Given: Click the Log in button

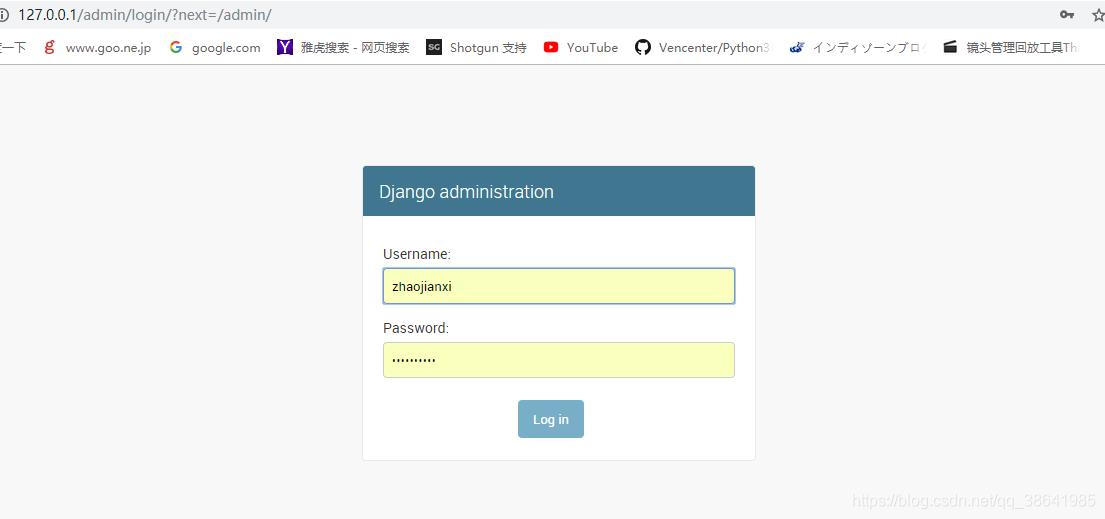Looking at the screenshot, I should (x=550, y=419).
